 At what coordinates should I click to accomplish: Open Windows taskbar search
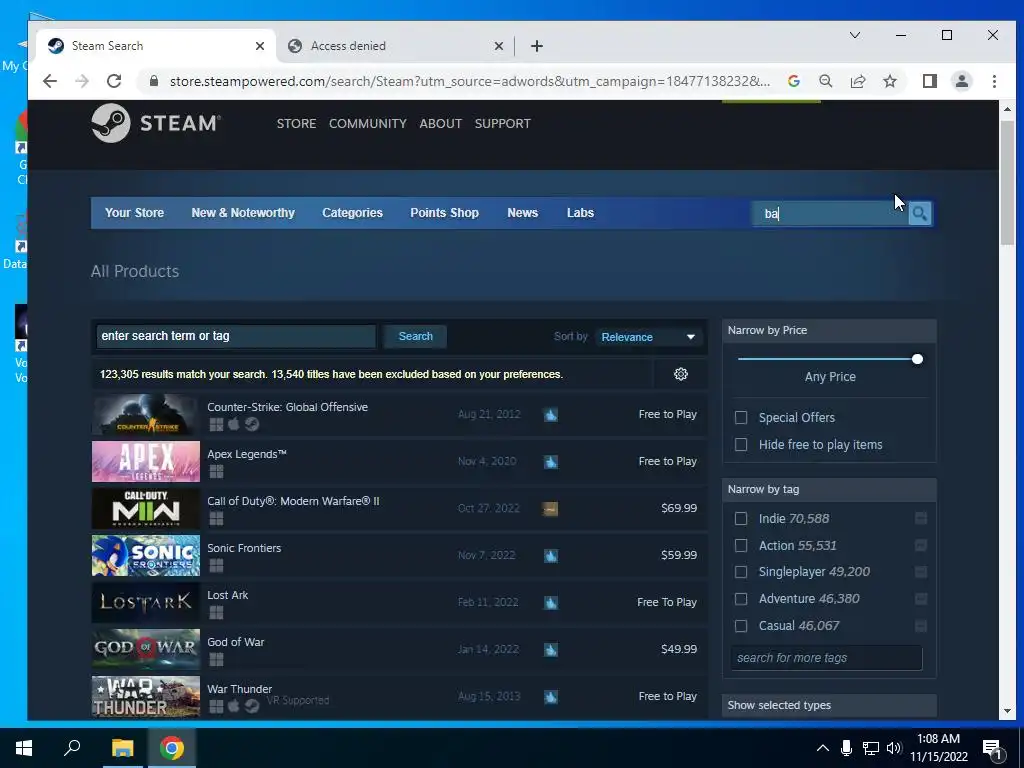(72, 748)
